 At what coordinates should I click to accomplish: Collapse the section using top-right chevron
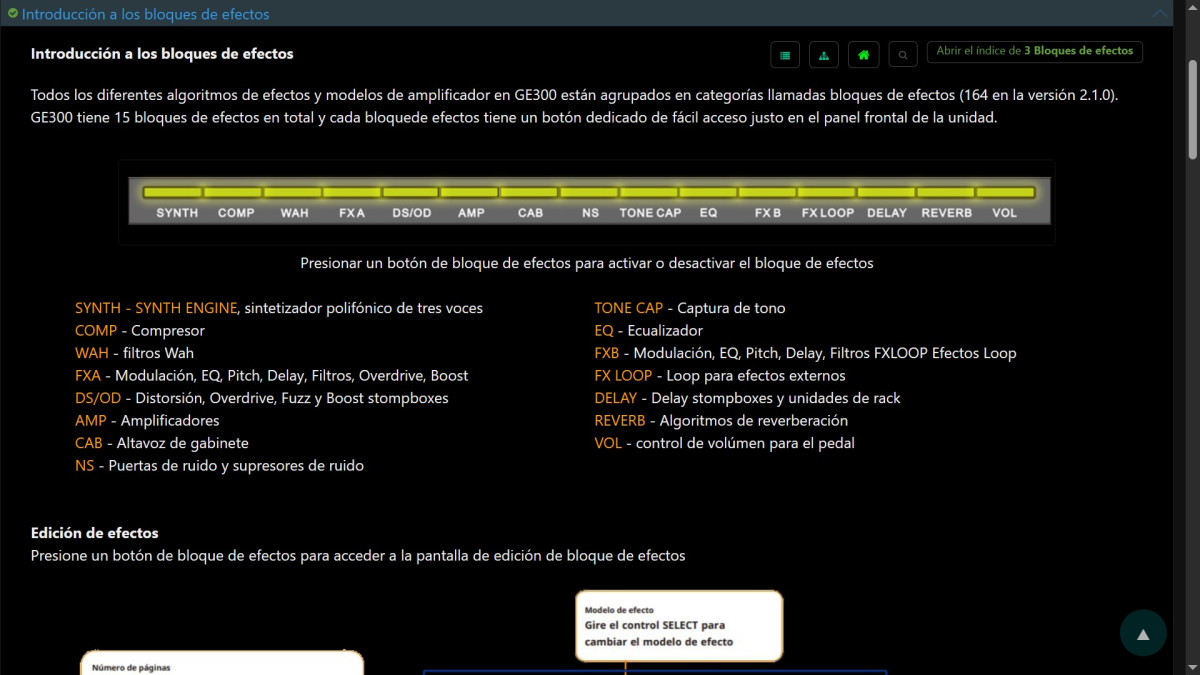tap(1160, 14)
